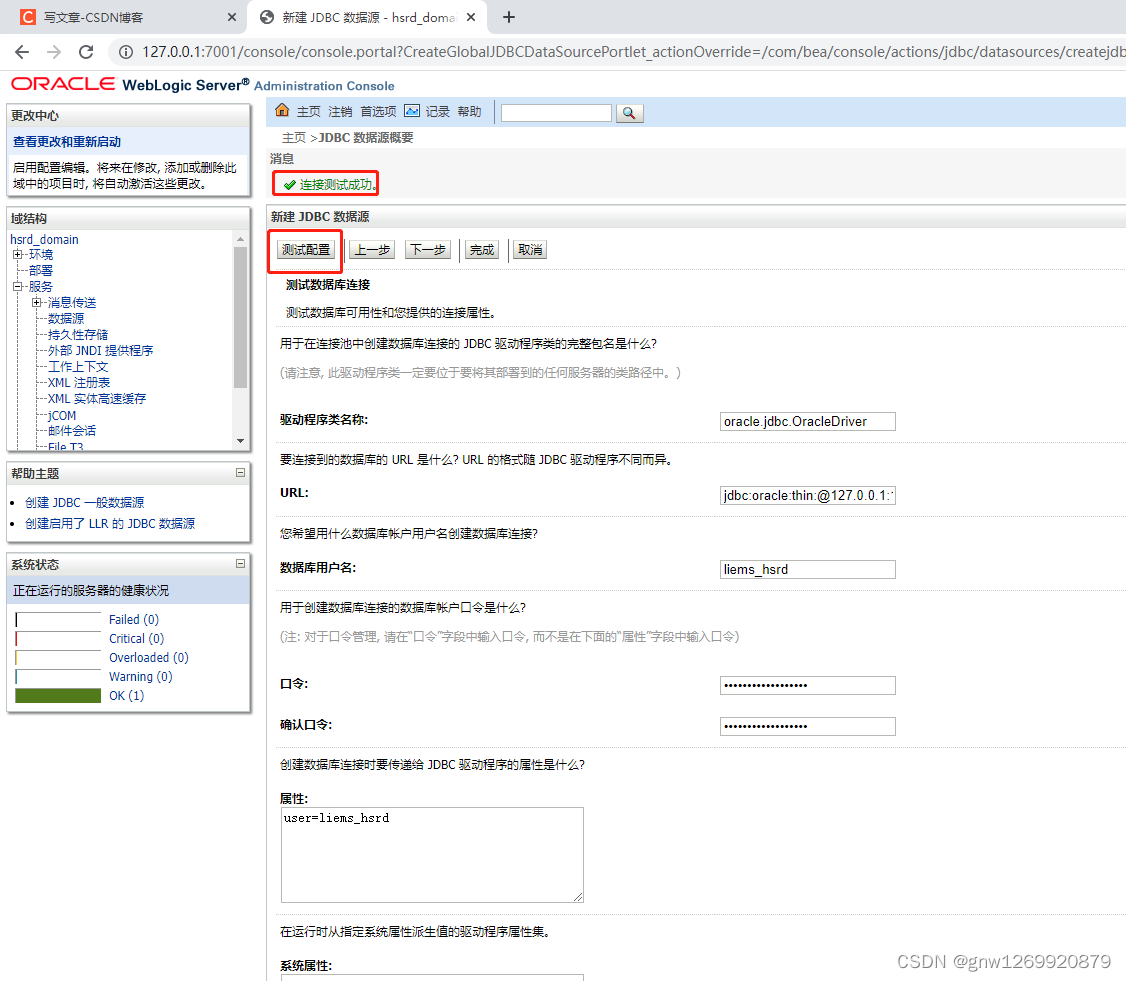Click the green OK health status bar
This screenshot has width=1126, height=981.
click(57, 695)
